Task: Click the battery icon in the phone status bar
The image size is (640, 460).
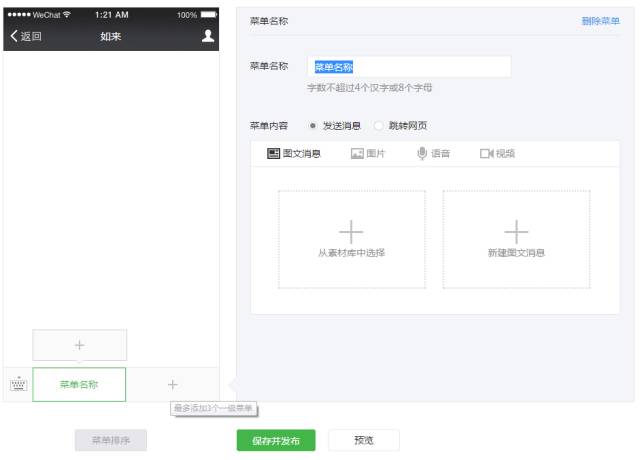Action: pyautogui.click(x=209, y=15)
